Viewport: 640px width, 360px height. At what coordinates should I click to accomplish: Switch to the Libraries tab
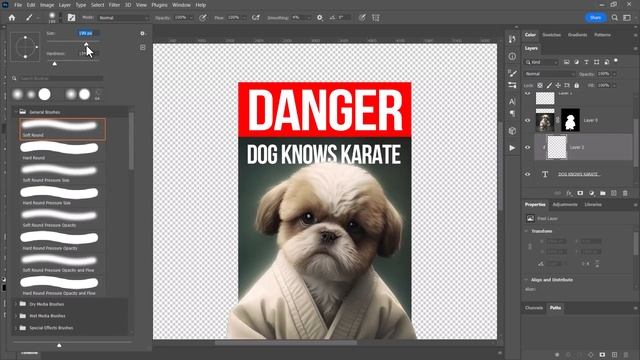pyautogui.click(x=593, y=204)
